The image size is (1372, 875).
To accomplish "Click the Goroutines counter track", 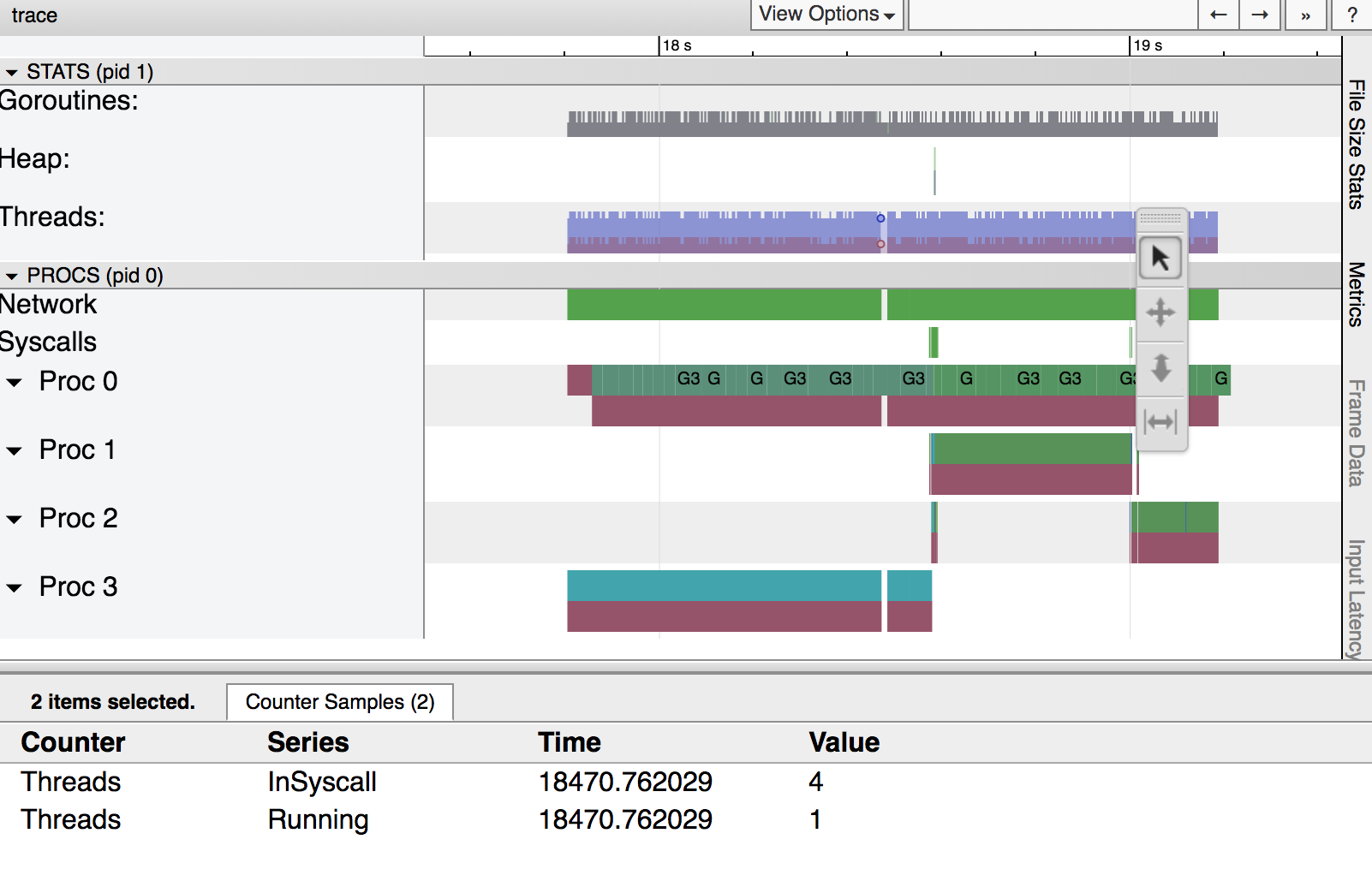I will point(892,123).
